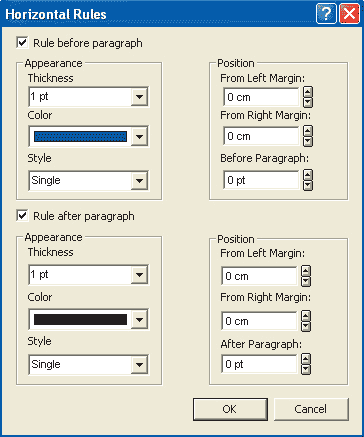364x437 pixels.
Task: Pick the blue color swatch for top rule
Action: click(x=80, y=136)
